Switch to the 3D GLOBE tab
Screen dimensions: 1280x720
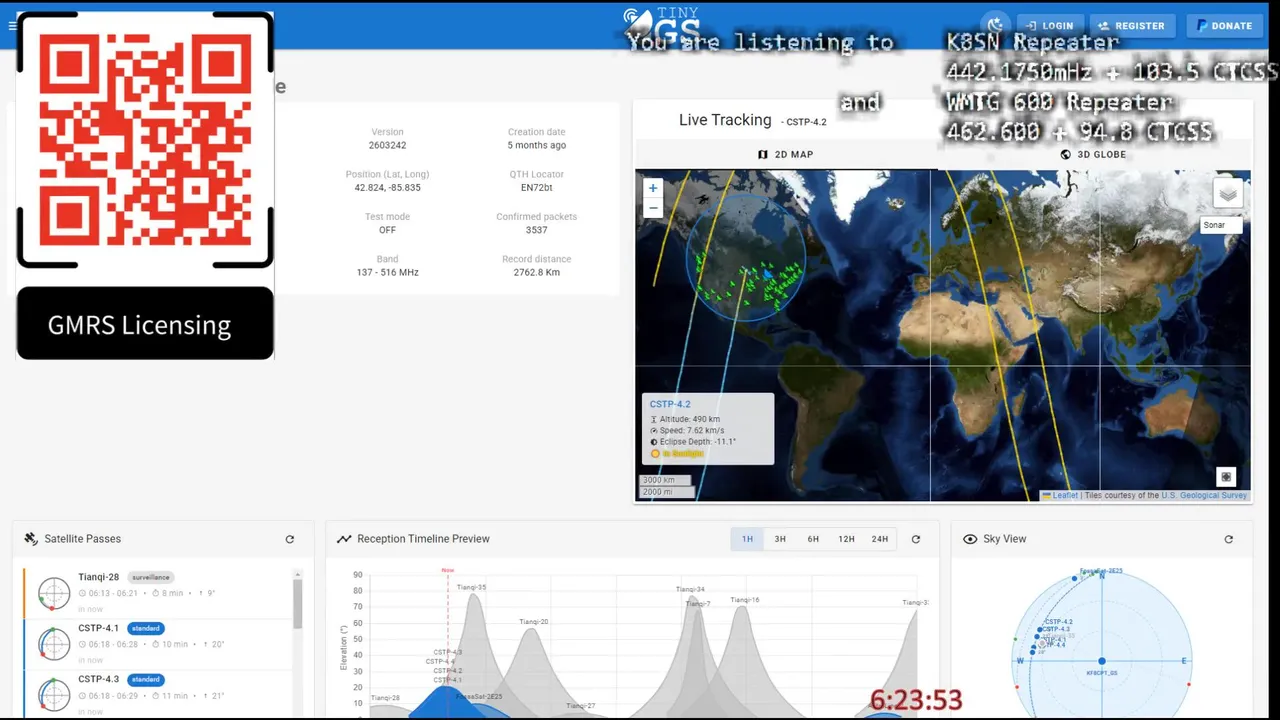point(1094,155)
